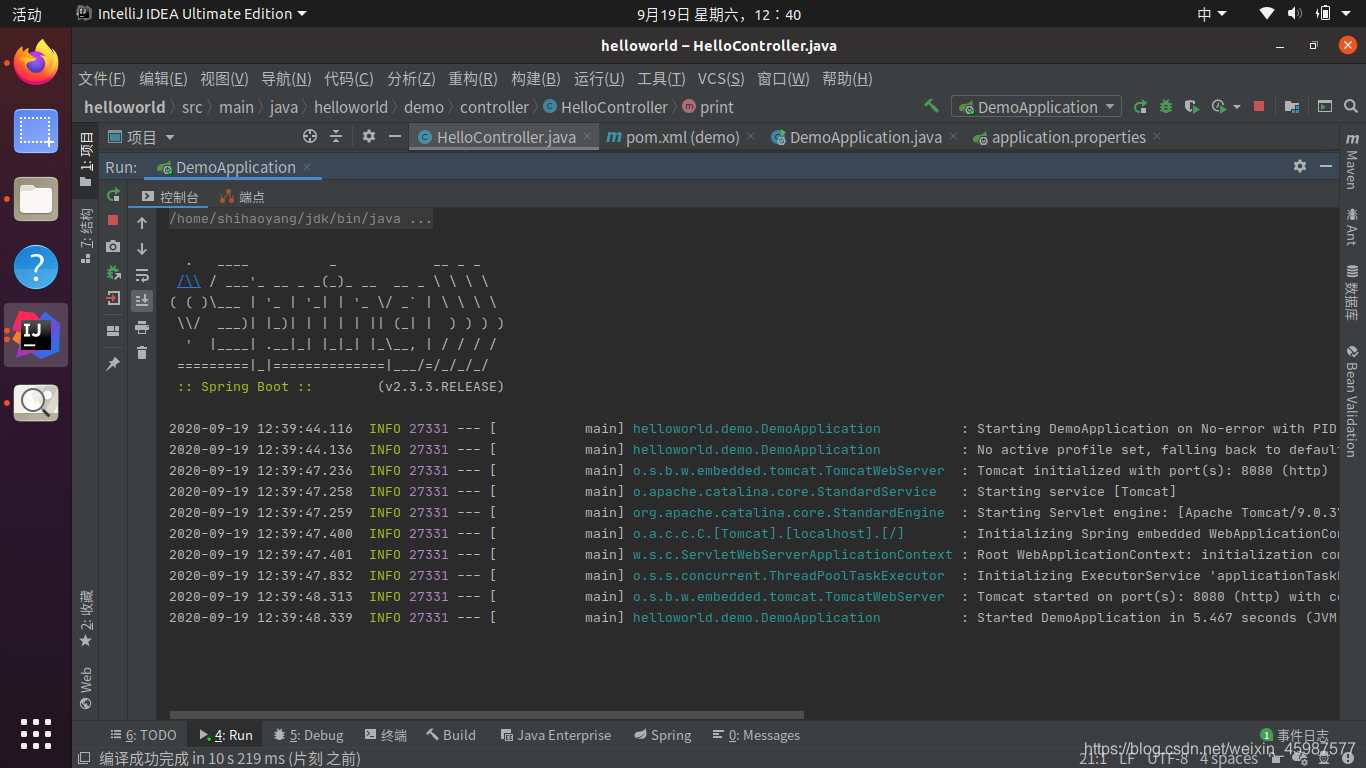Image resolution: width=1366 pixels, height=768 pixels.
Task: Start debugging with the top toolbar bug icon
Action: pyautogui.click(x=1166, y=106)
